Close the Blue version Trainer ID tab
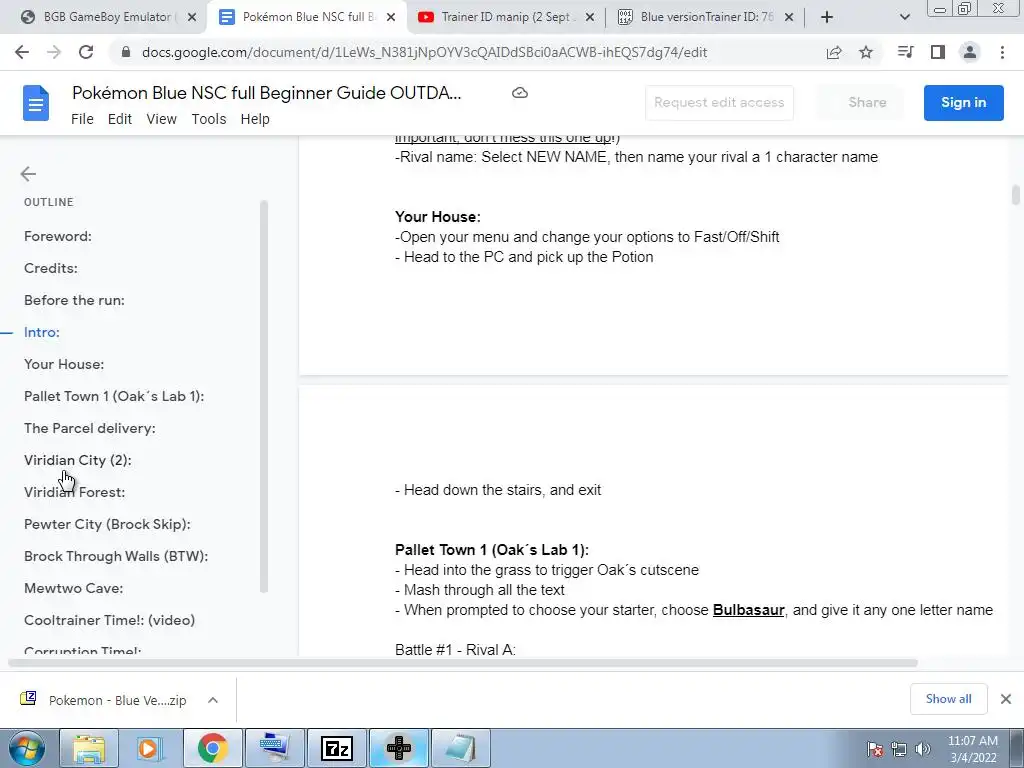Screen dimensions: 1024x768 [x=789, y=17]
